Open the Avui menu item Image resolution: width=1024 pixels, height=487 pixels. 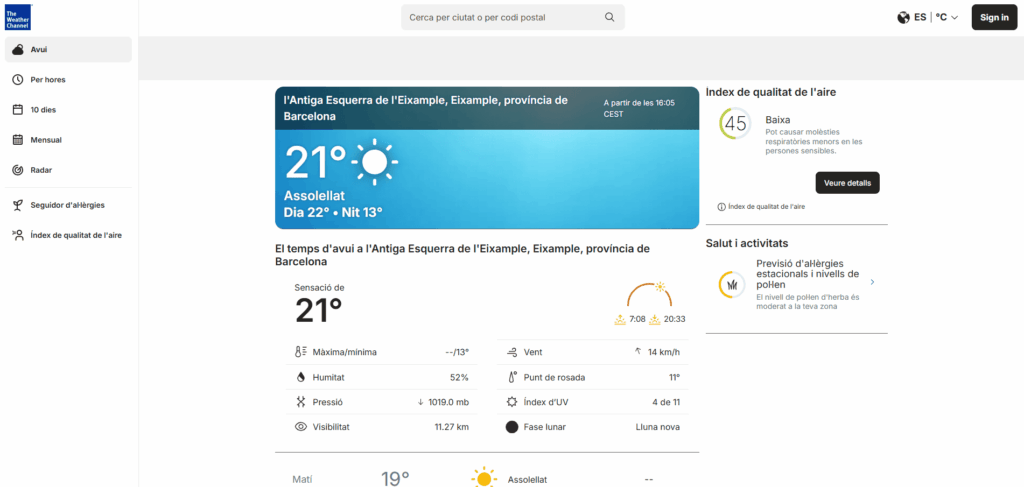[68, 50]
